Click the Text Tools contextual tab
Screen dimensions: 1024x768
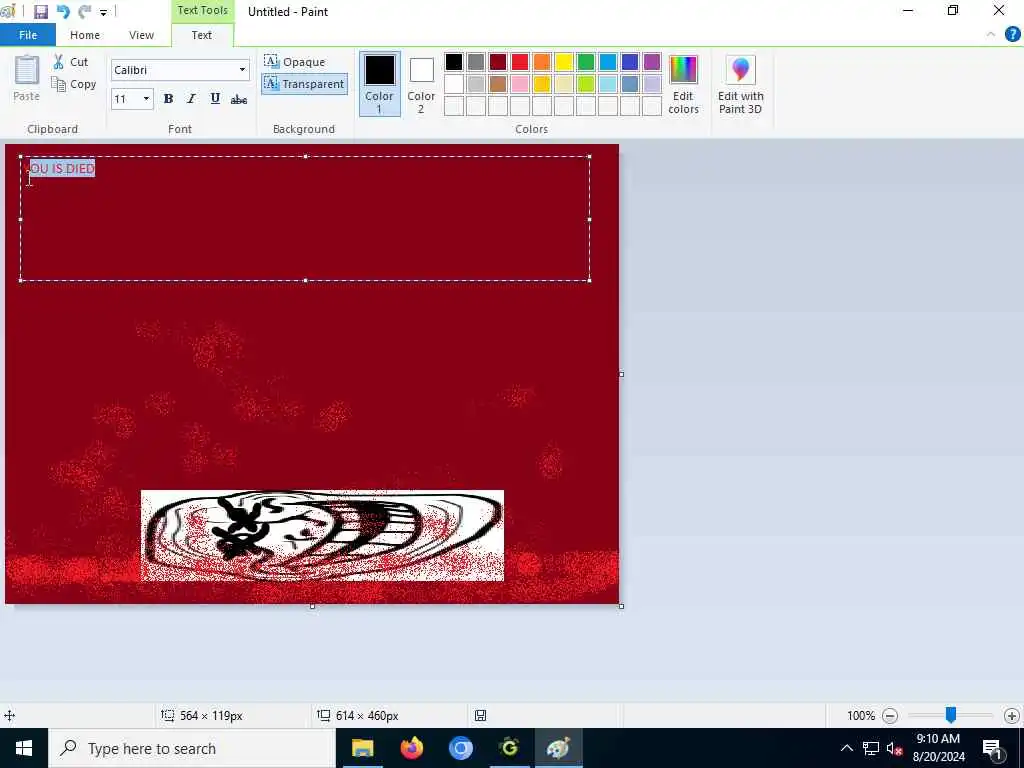point(202,10)
